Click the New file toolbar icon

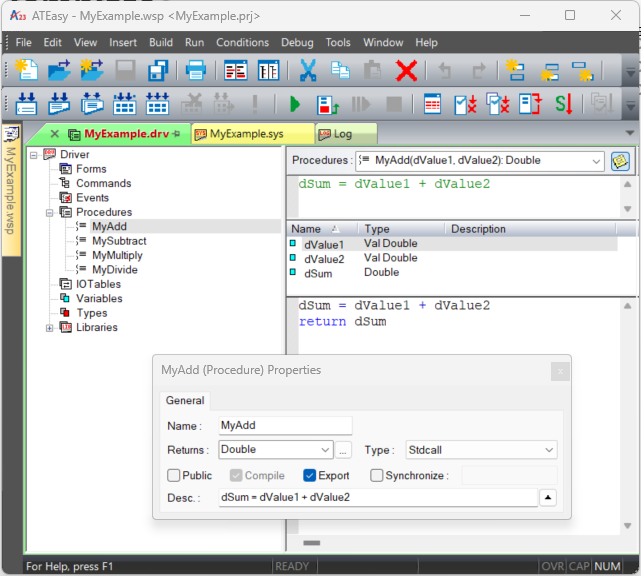click(27, 70)
